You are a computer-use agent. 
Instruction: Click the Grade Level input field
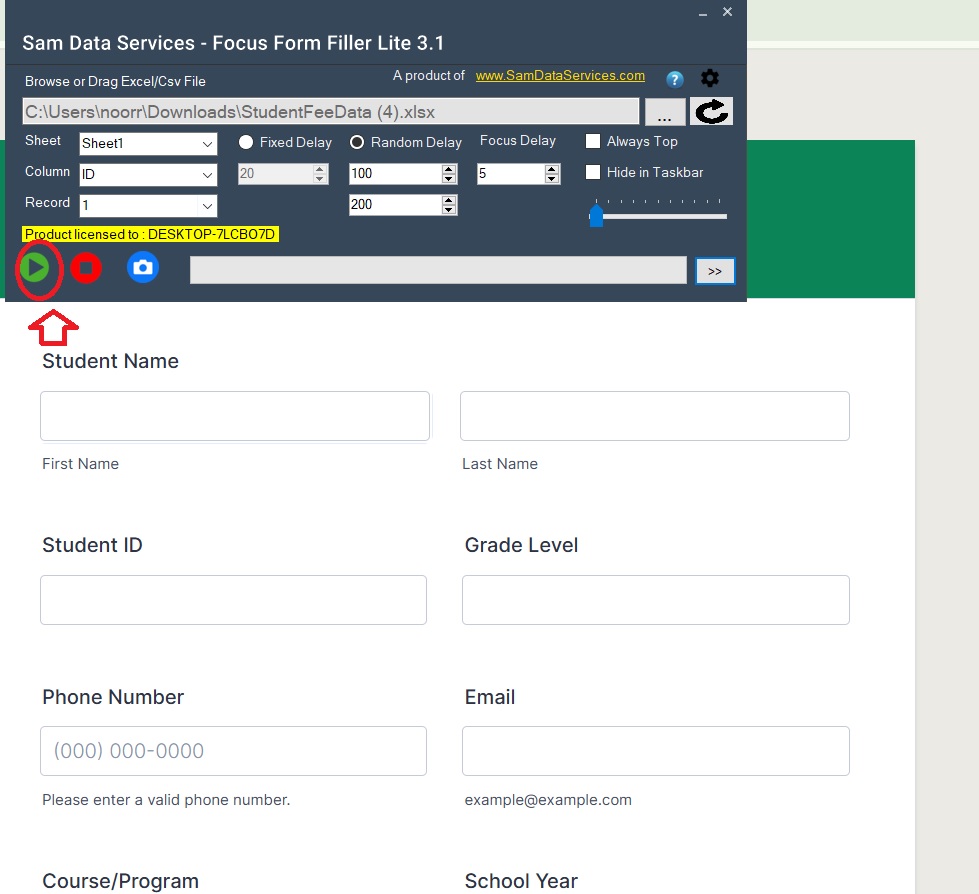tap(656, 600)
